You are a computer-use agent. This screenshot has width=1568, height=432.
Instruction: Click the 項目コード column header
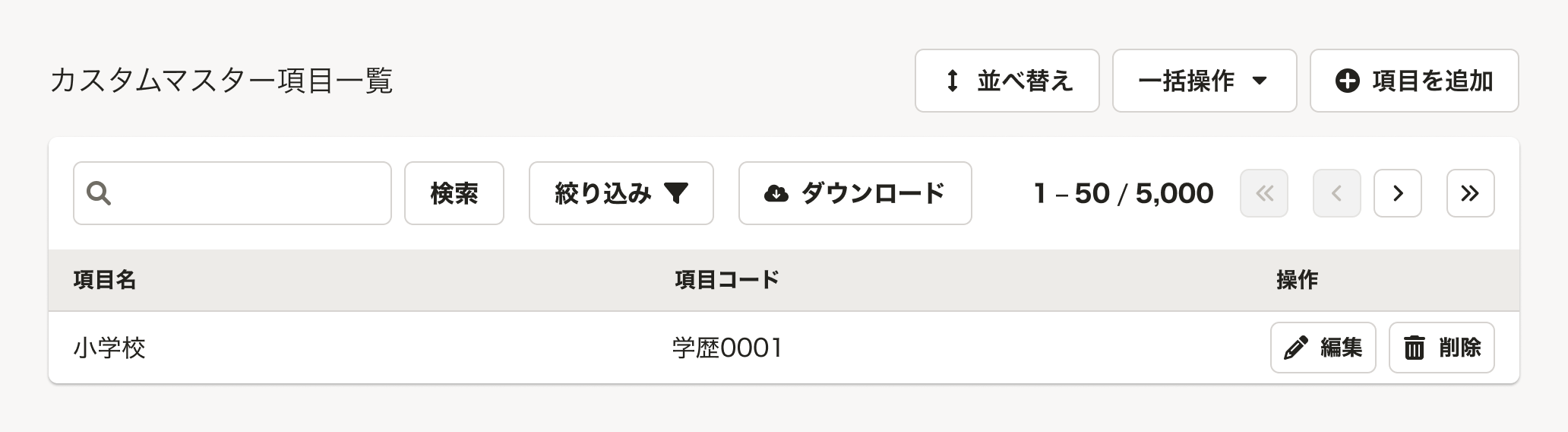point(727,280)
